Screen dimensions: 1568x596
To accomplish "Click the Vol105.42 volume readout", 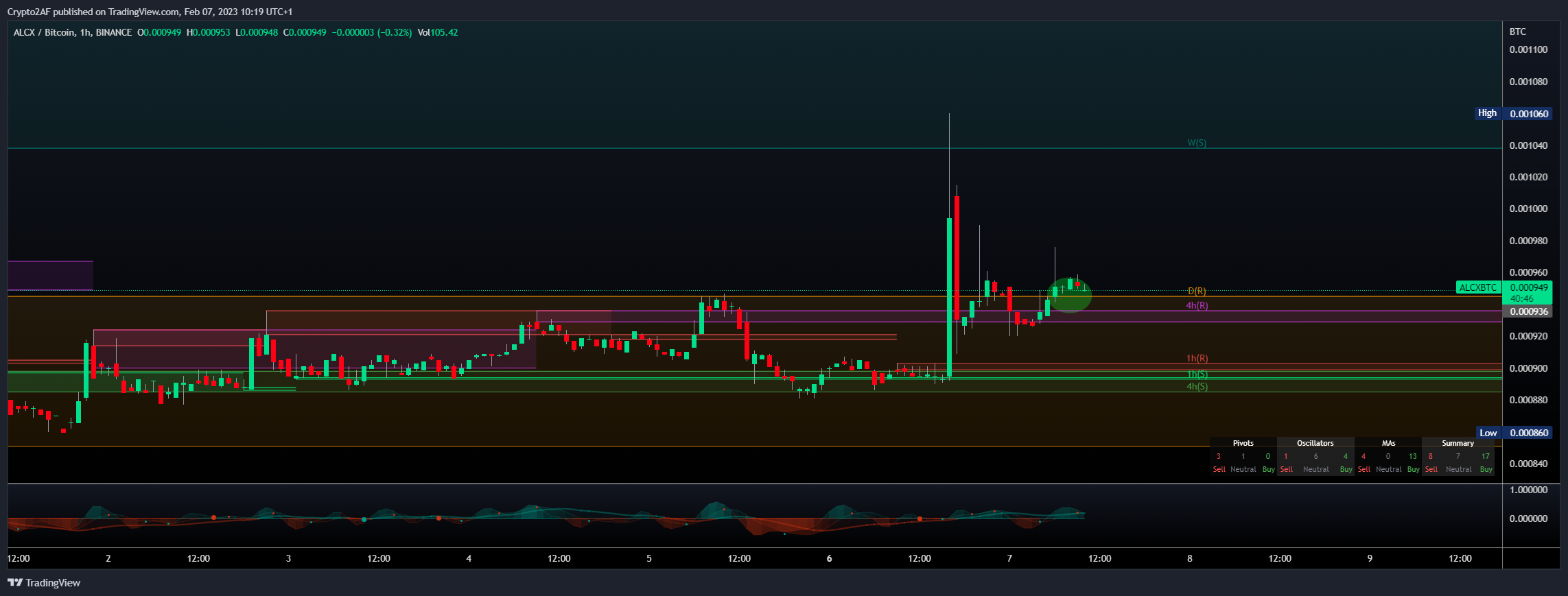I will pos(438,32).
